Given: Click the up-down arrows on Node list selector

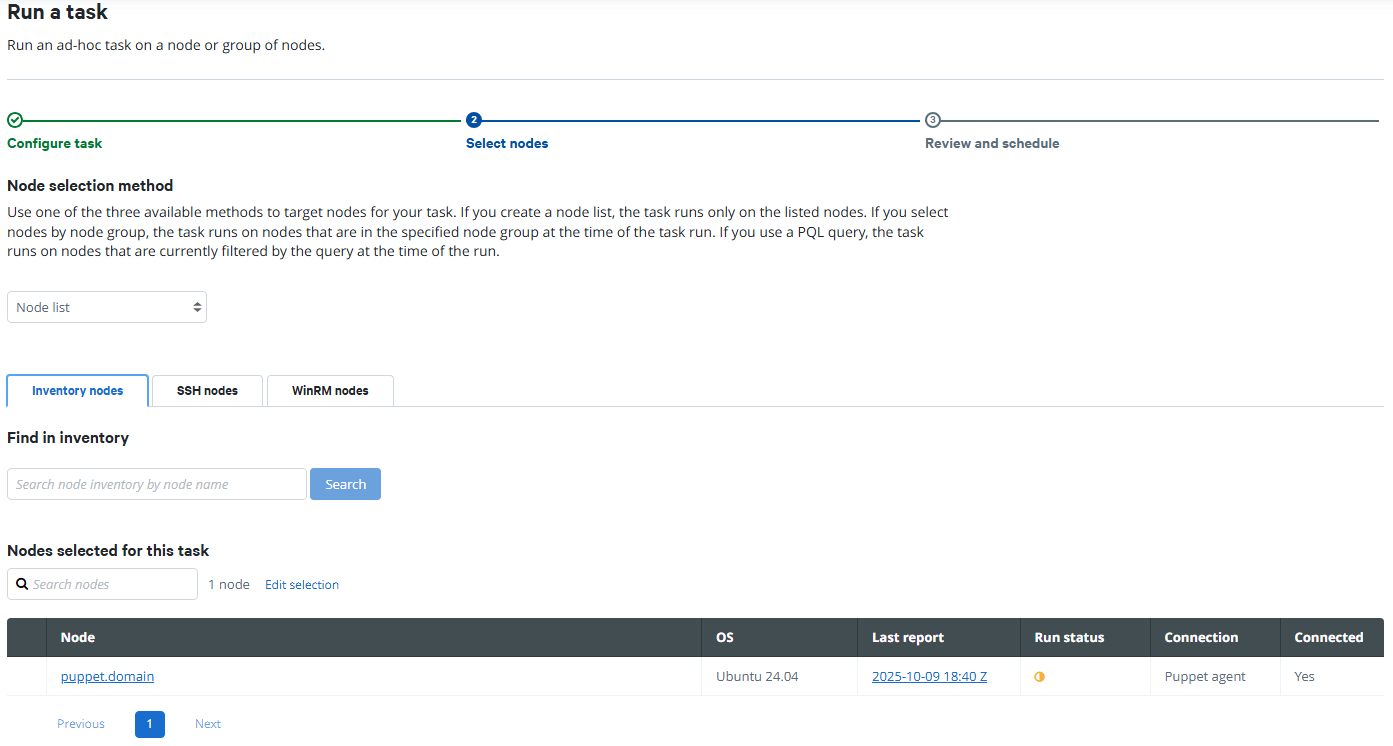Looking at the screenshot, I should pyautogui.click(x=196, y=307).
